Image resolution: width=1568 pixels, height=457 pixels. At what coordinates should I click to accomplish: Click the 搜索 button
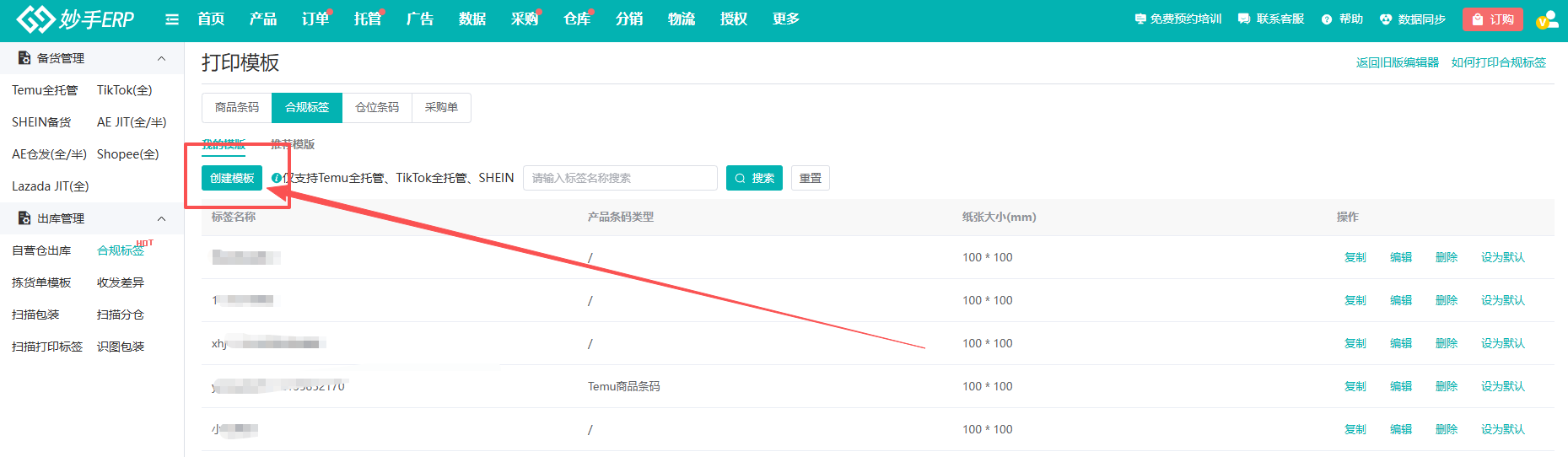click(x=754, y=178)
